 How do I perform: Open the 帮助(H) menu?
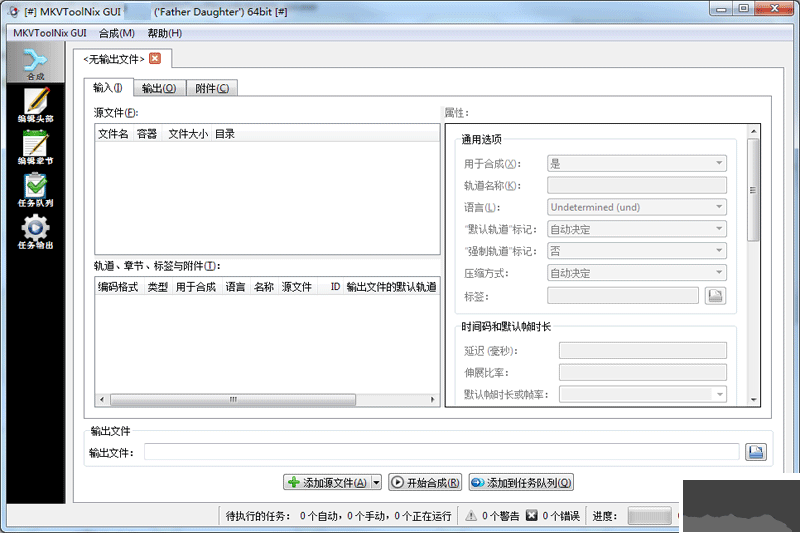point(165,33)
